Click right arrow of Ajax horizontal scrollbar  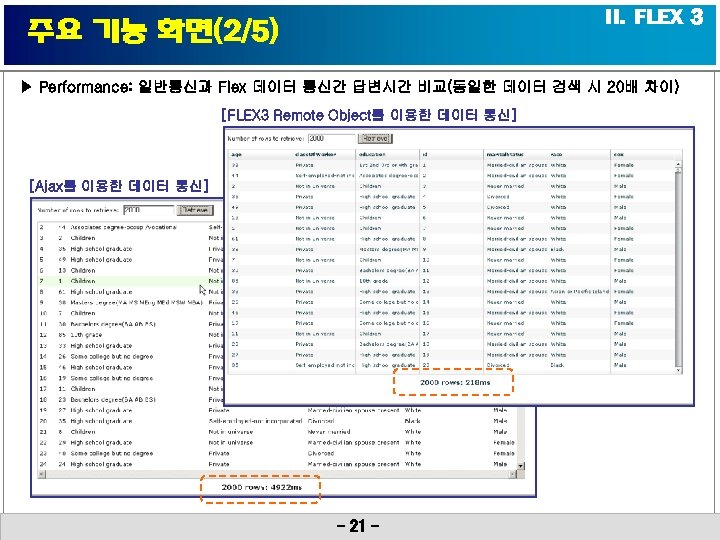coord(513,474)
